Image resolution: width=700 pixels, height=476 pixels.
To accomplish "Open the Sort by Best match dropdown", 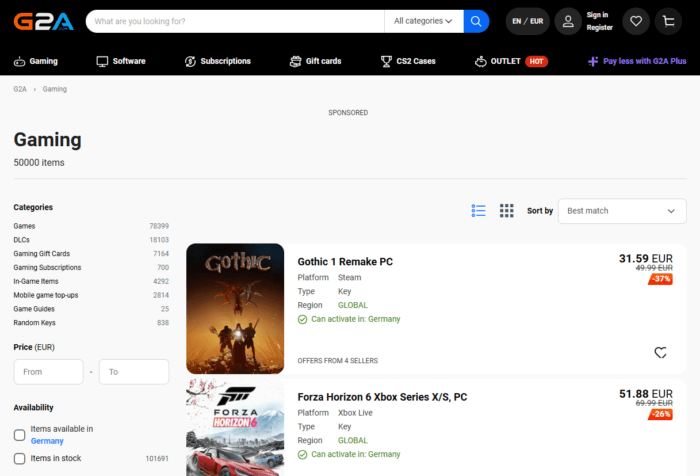I will [622, 211].
